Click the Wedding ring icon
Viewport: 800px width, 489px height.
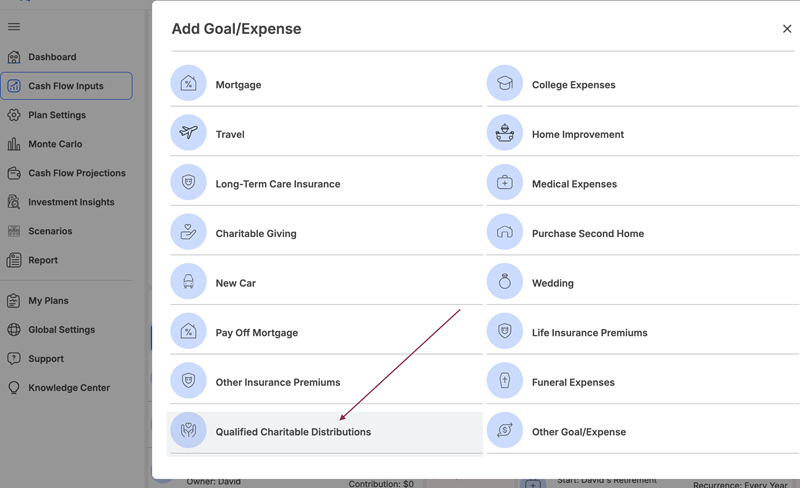point(505,281)
